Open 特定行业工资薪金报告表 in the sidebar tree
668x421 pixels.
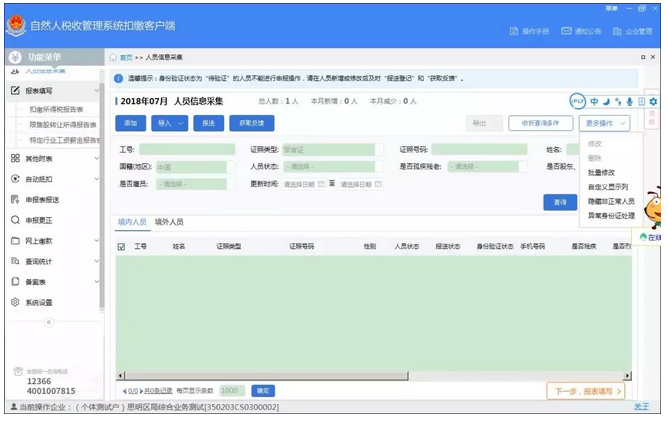(x=64, y=140)
